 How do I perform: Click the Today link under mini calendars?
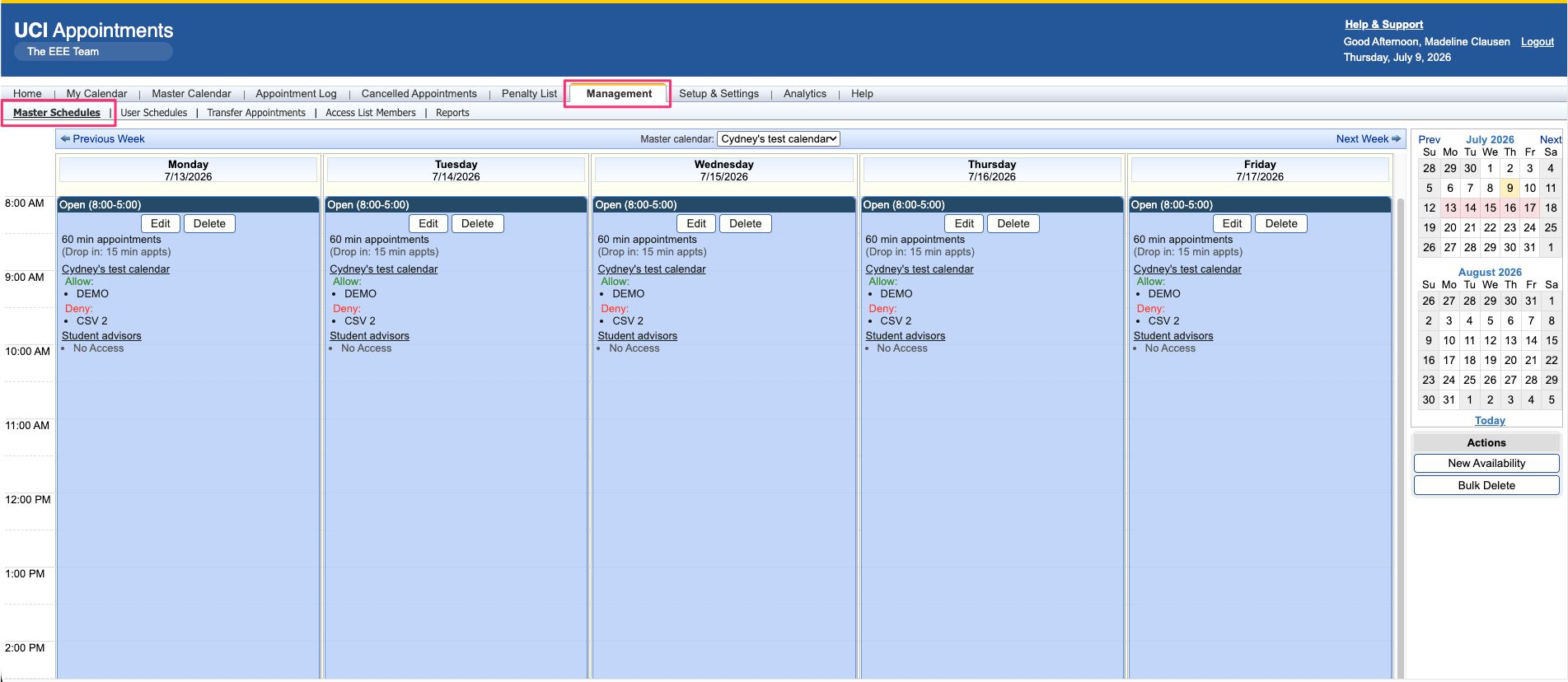[x=1490, y=420]
